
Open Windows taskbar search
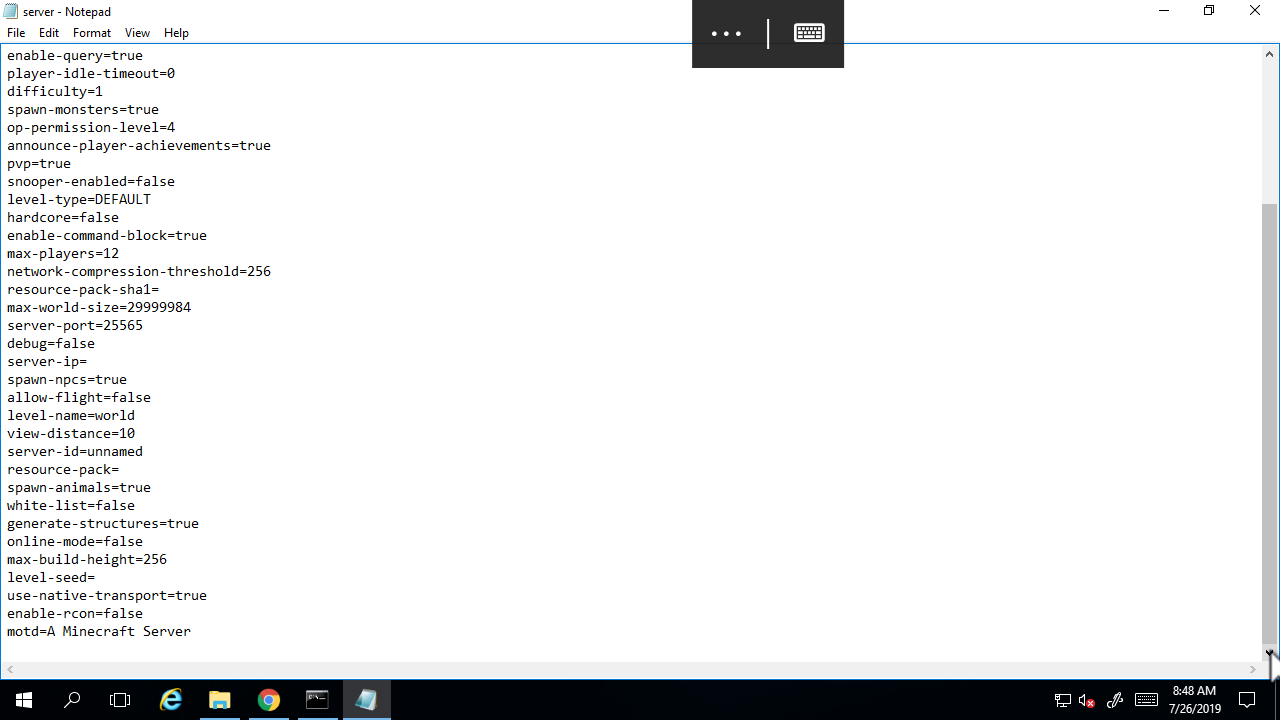(72, 700)
